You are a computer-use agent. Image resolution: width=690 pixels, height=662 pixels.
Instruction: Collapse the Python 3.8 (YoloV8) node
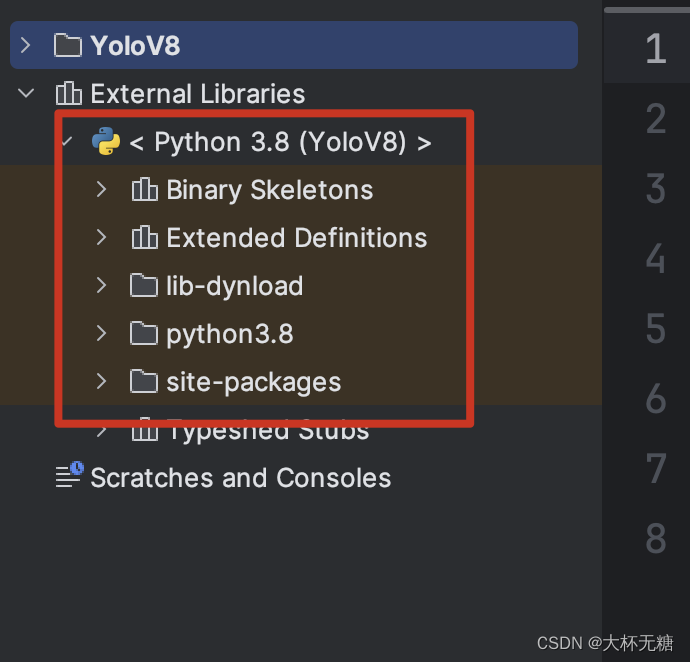(x=67, y=142)
